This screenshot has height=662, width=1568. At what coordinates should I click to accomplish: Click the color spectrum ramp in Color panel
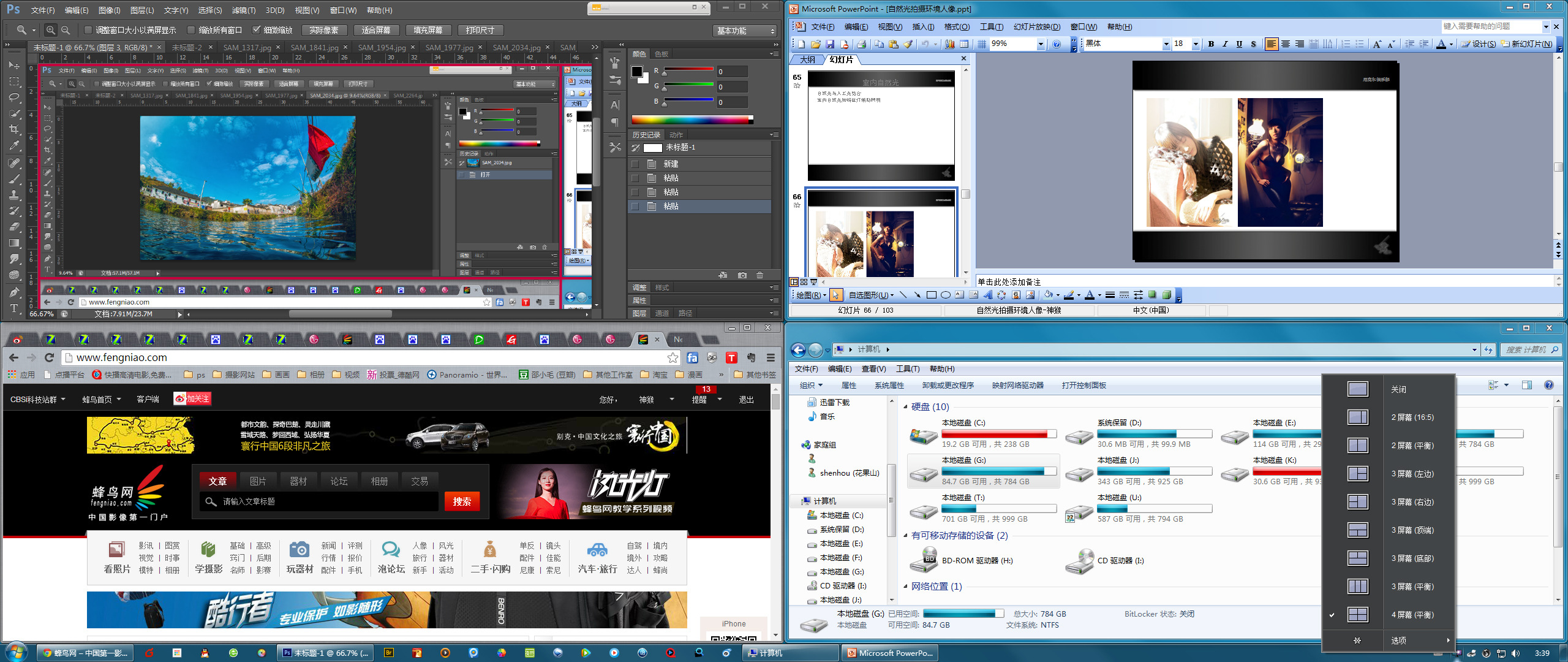[692, 120]
